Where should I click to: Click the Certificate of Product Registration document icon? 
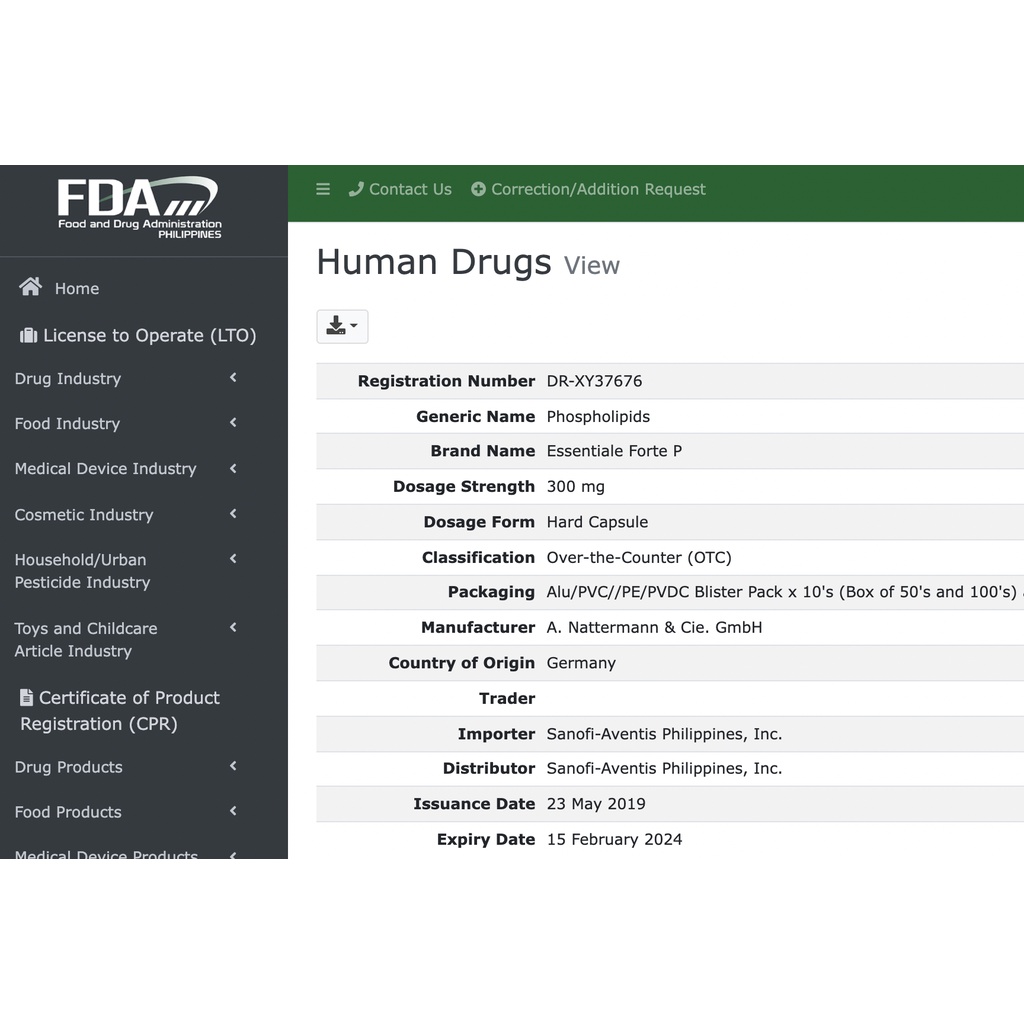click(x=27, y=698)
